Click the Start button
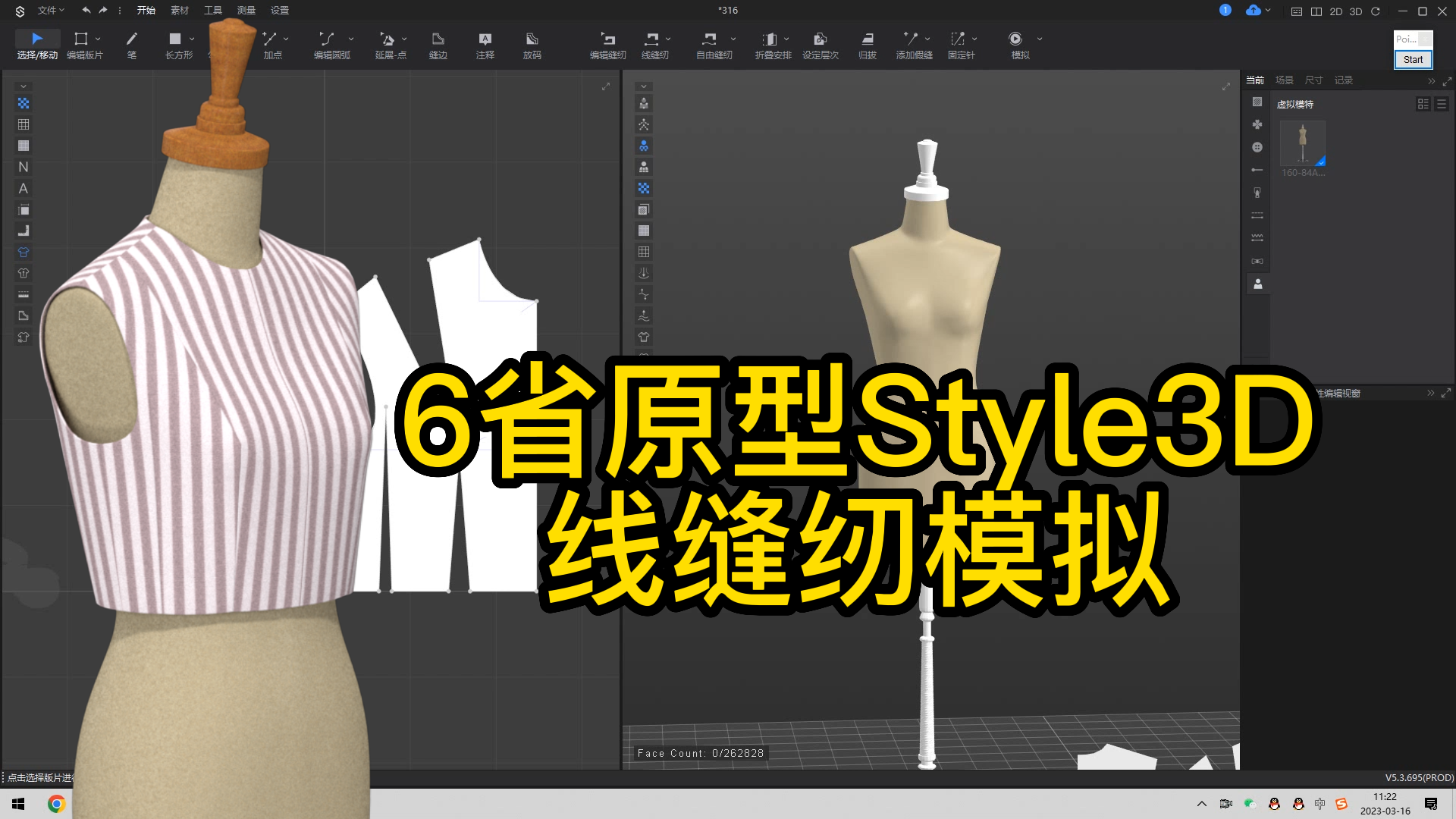Screen dimensions: 1456x819 [1413, 59]
